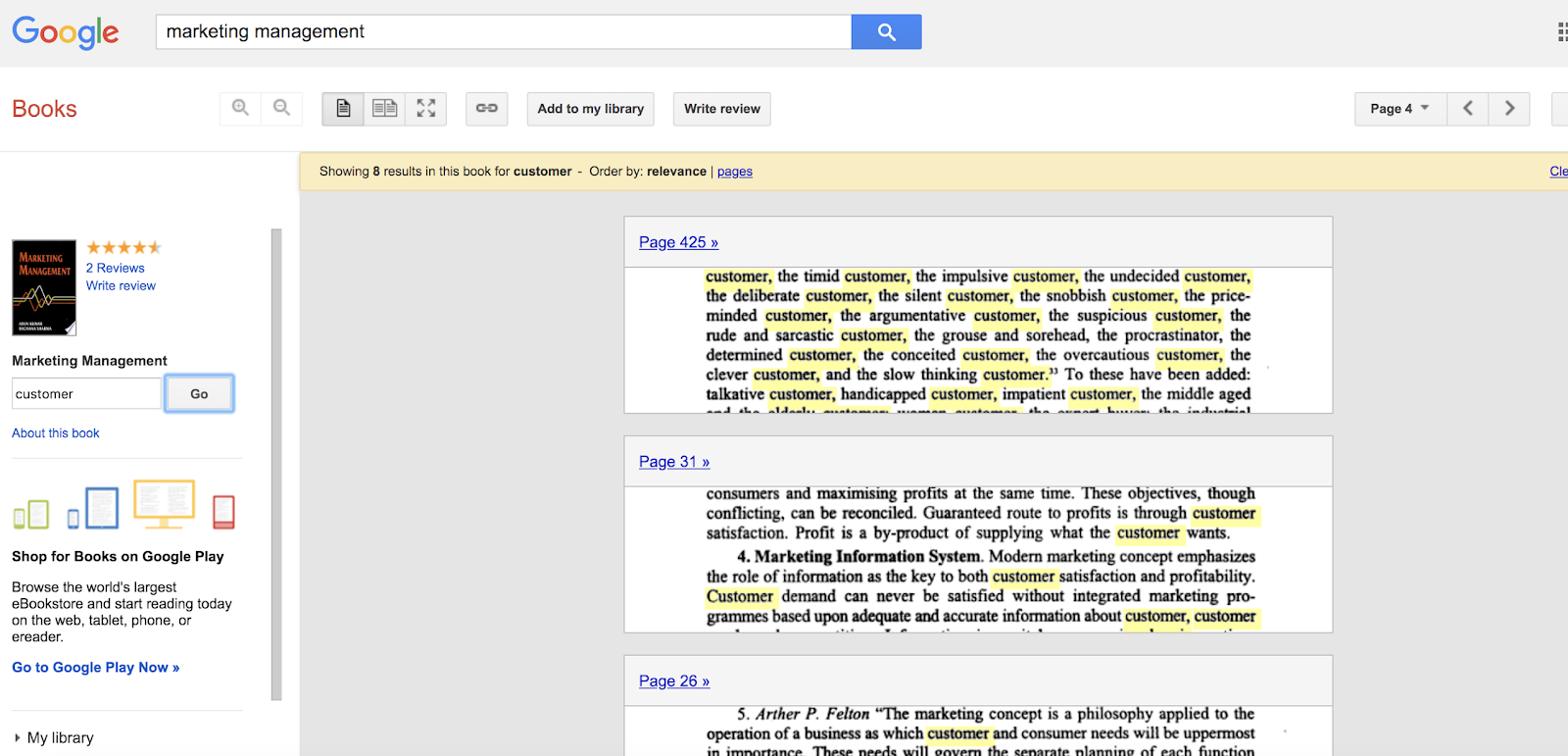Open the 2 Reviews link
Screen dimensions: 1568x756
[116, 268]
